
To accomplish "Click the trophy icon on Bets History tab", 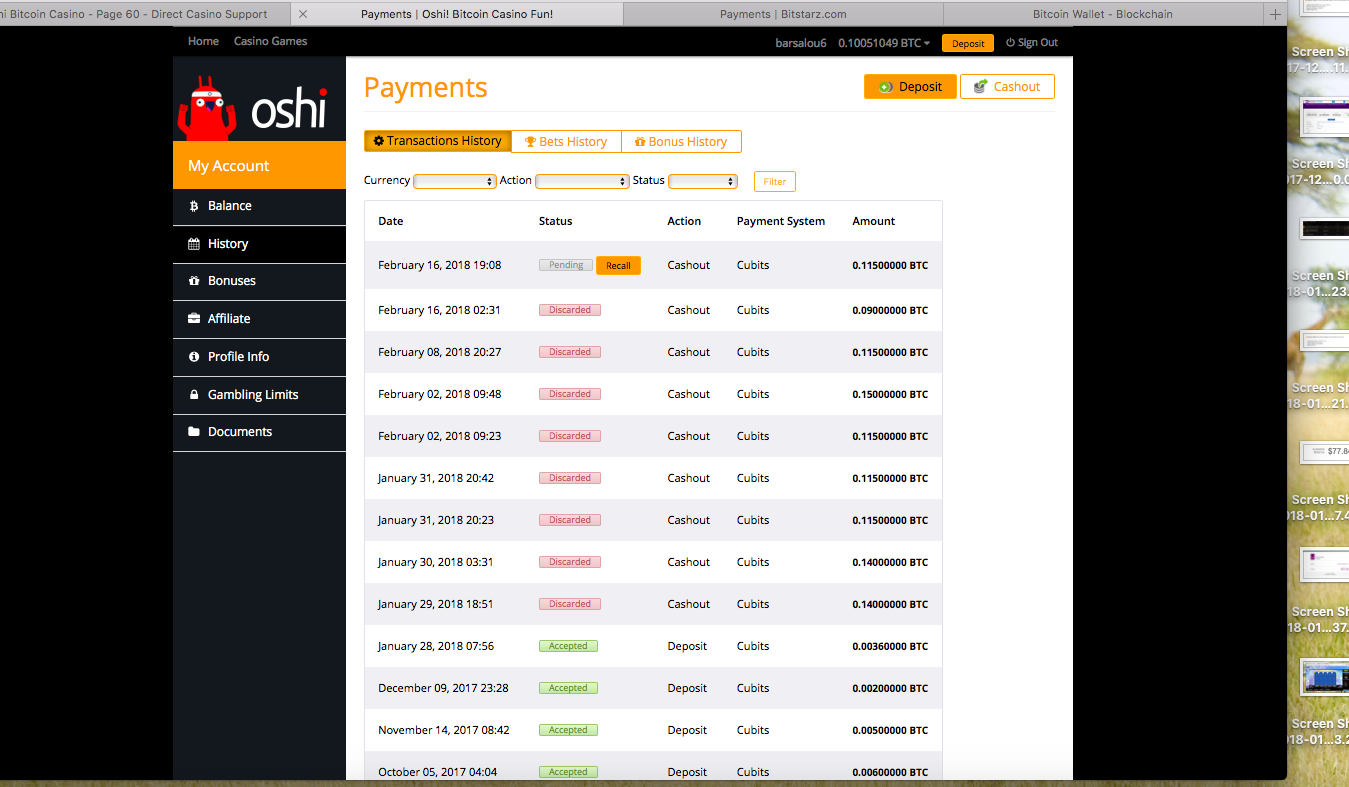I will (531, 142).
